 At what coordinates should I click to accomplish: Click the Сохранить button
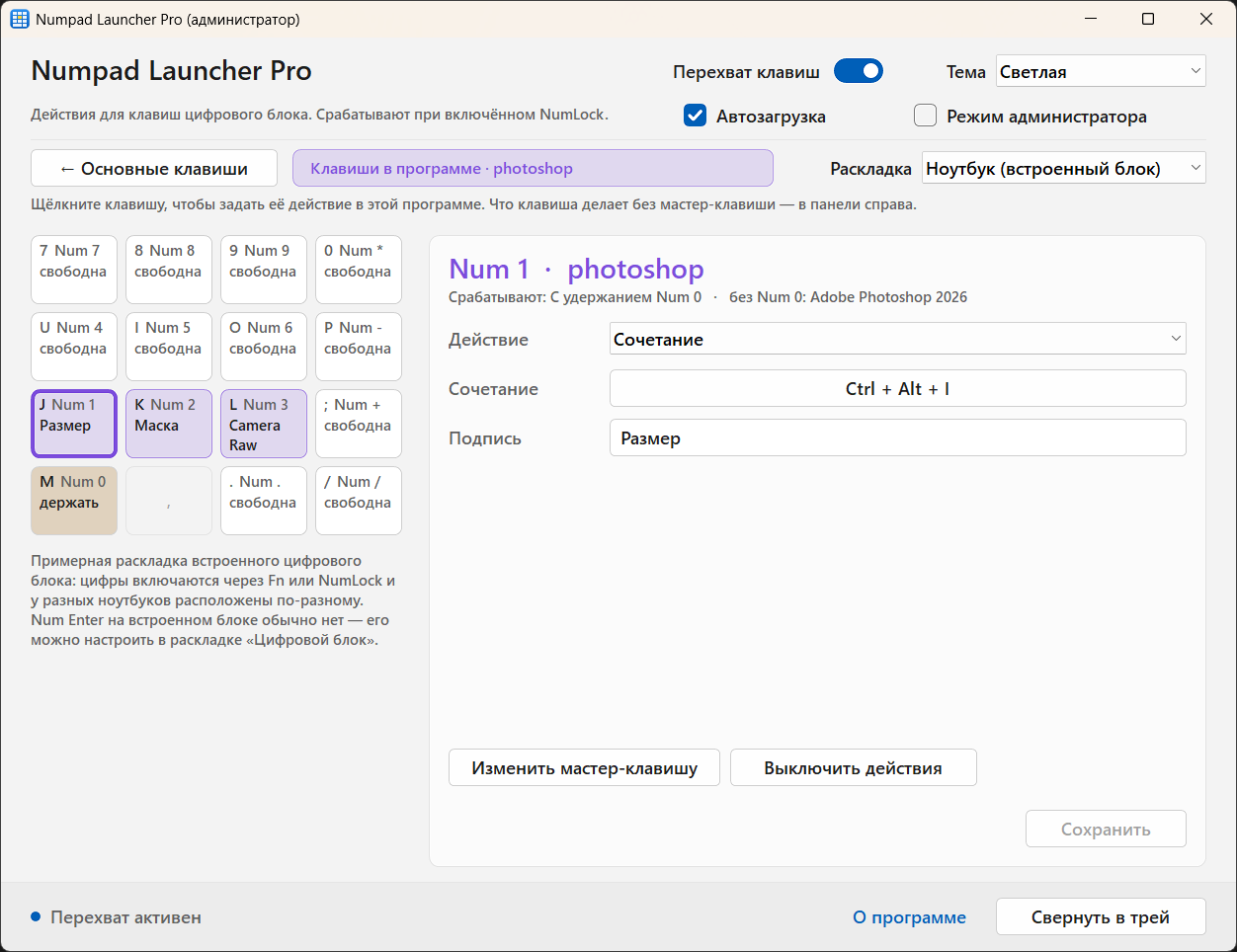1106,829
